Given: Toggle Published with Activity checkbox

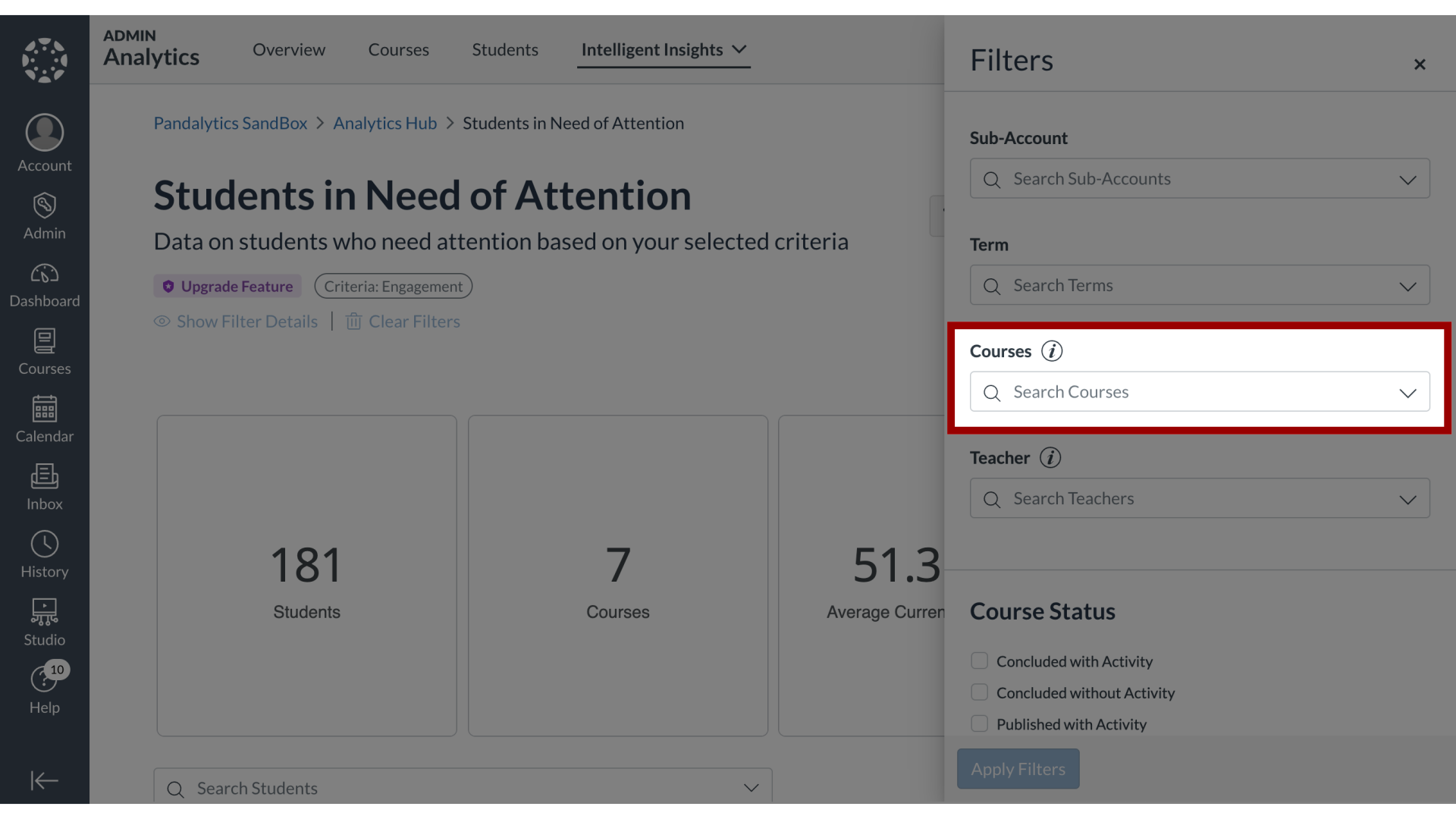Looking at the screenshot, I should [980, 723].
